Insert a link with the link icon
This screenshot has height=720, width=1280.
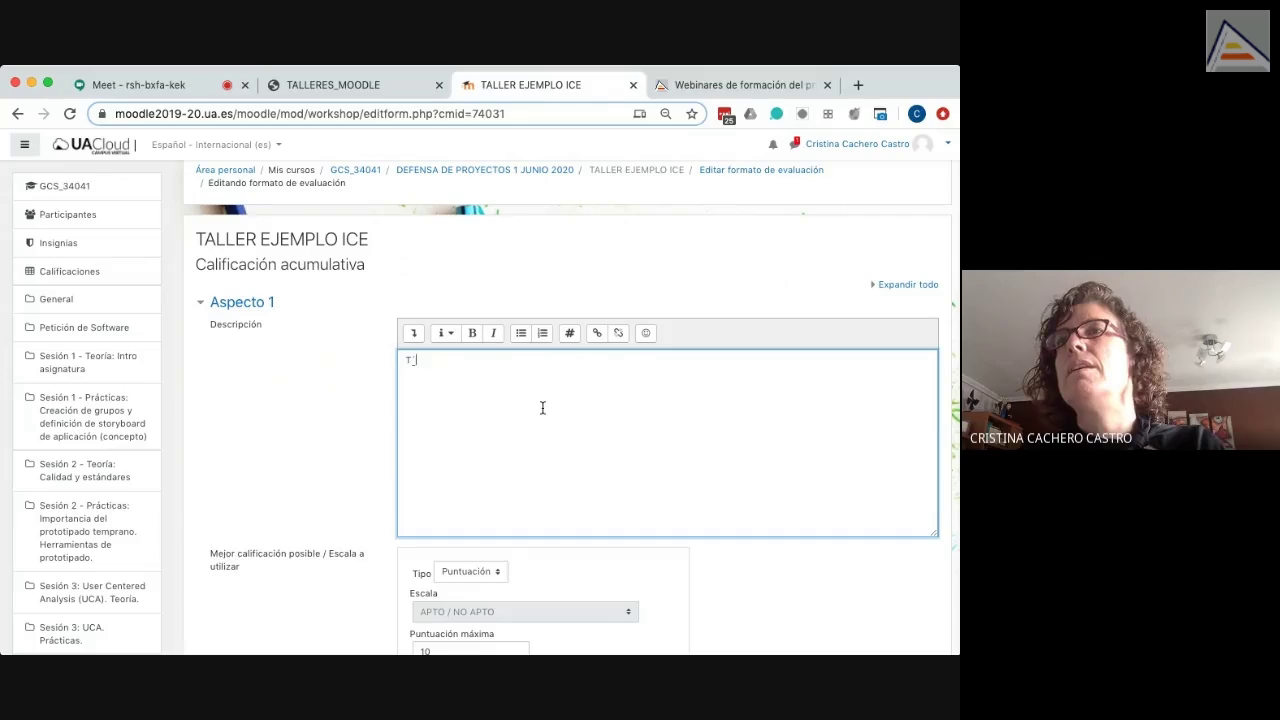(597, 333)
